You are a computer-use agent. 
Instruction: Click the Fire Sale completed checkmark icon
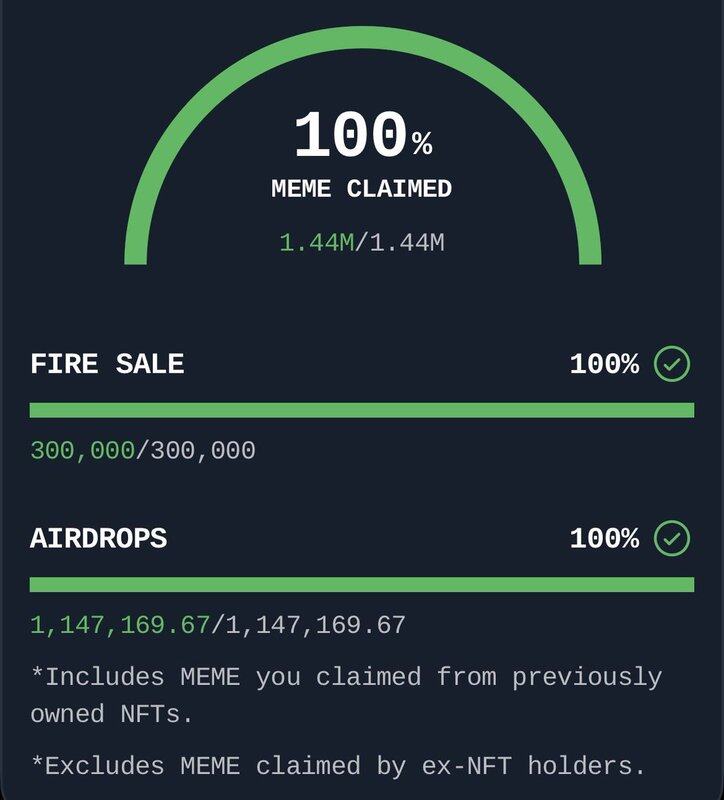(x=672, y=364)
